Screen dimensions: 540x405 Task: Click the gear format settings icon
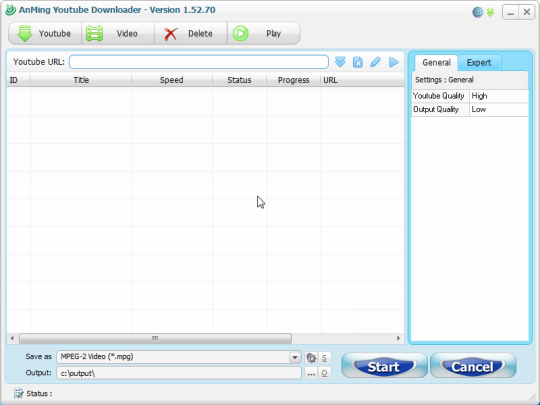311,357
